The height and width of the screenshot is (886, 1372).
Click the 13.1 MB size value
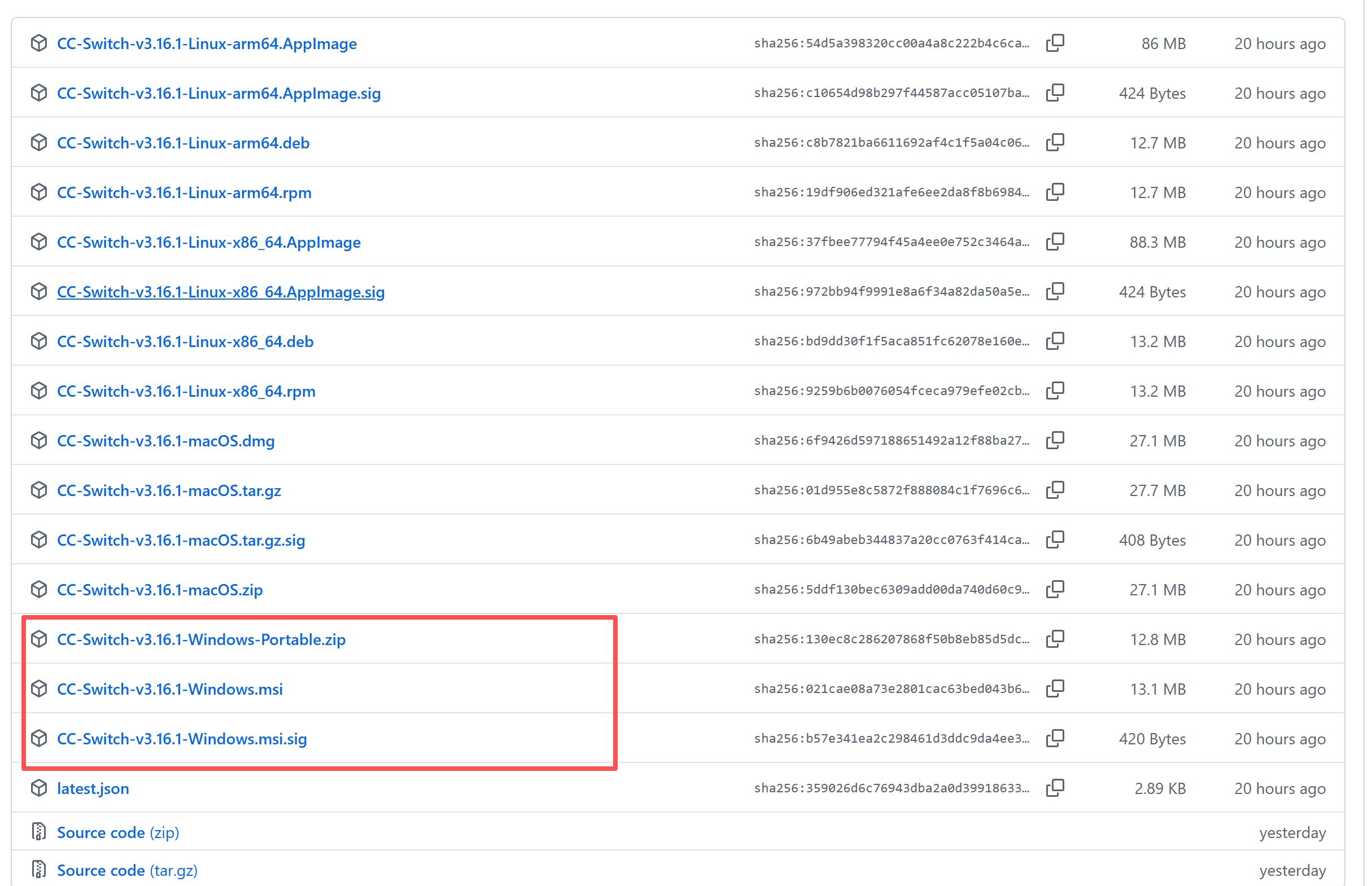(1158, 689)
